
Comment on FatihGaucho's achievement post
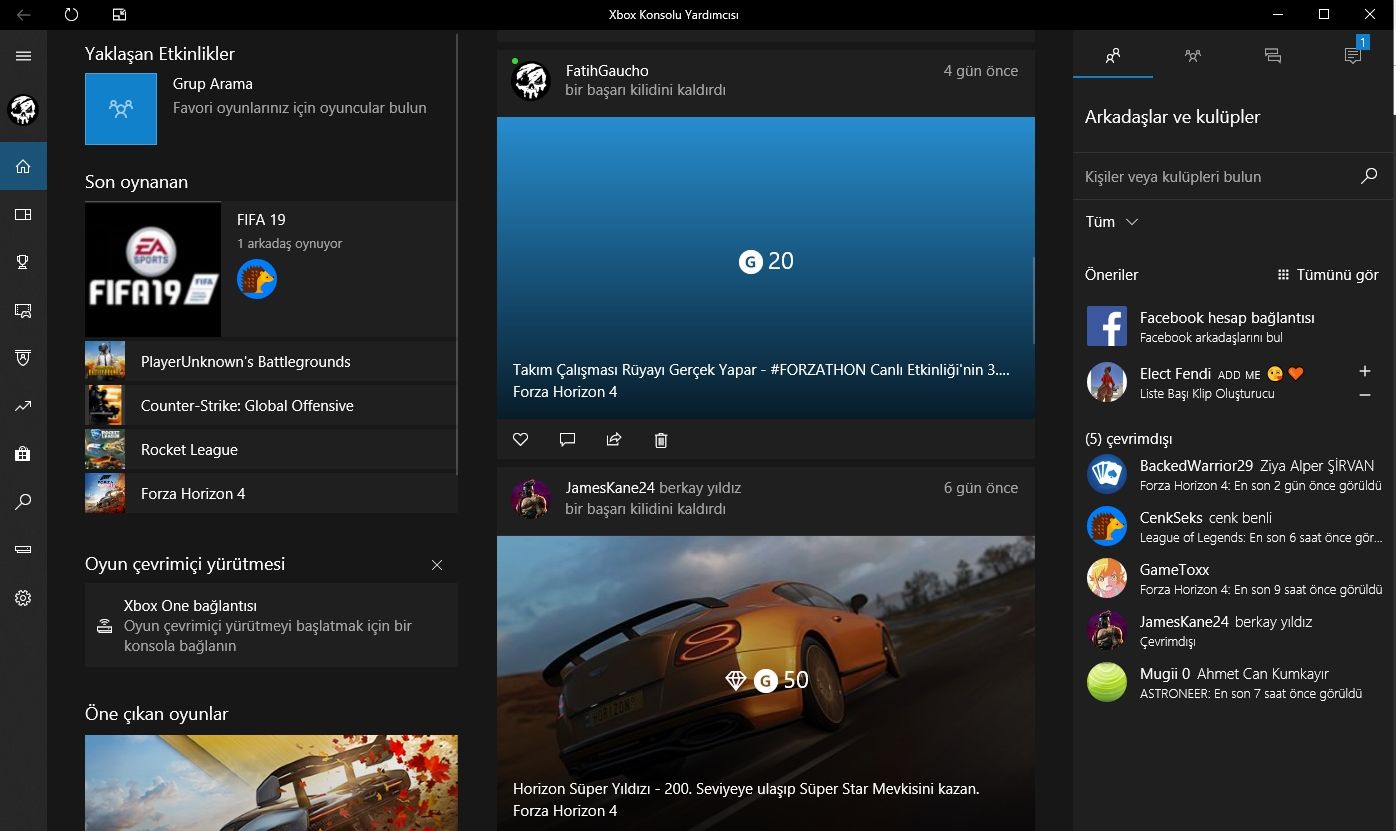[567, 439]
